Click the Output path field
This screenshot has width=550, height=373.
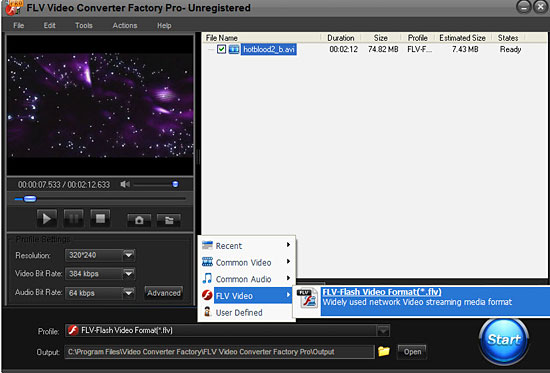[219, 352]
